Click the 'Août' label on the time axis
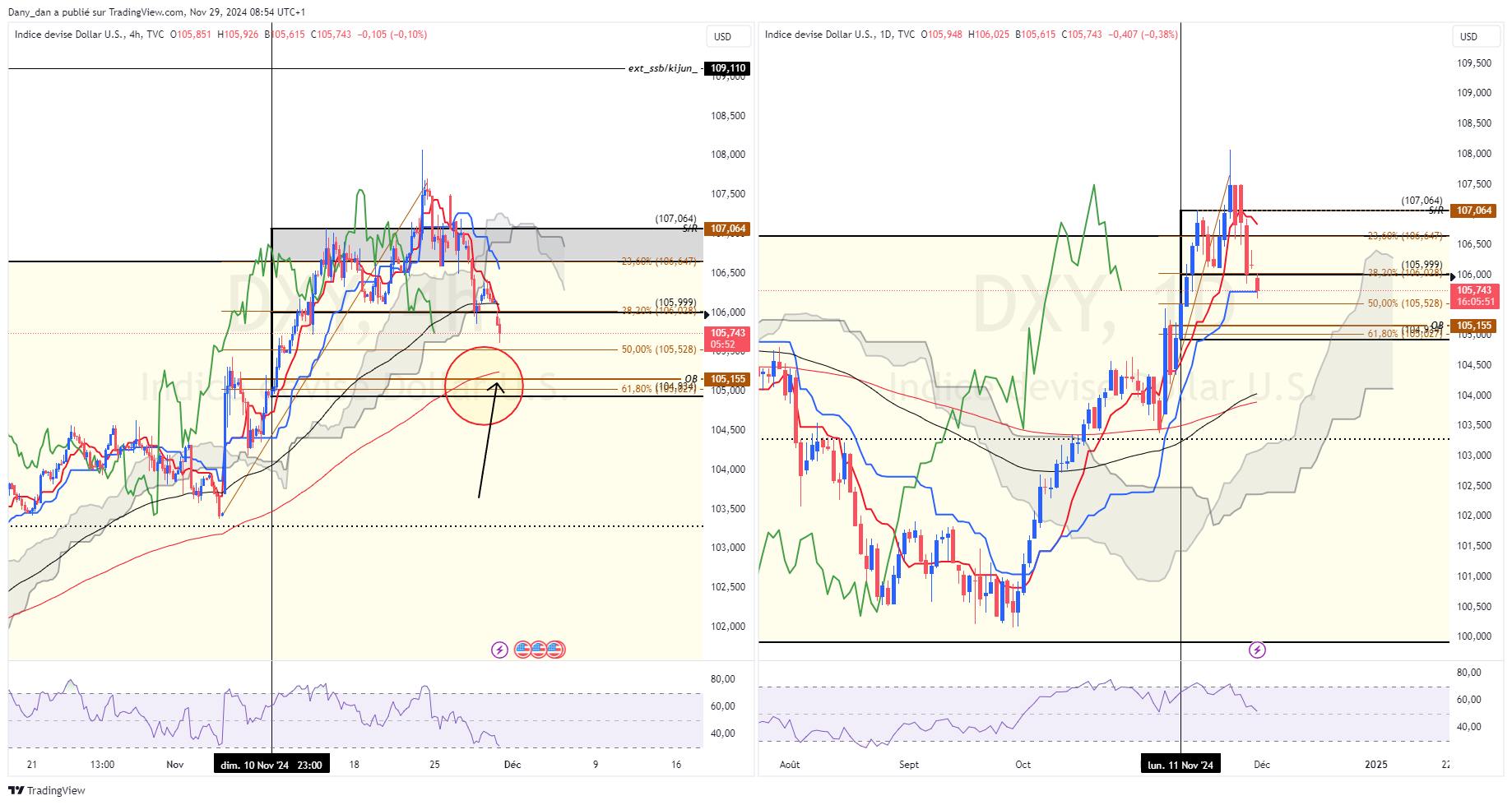1512x805 pixels. 790,765
